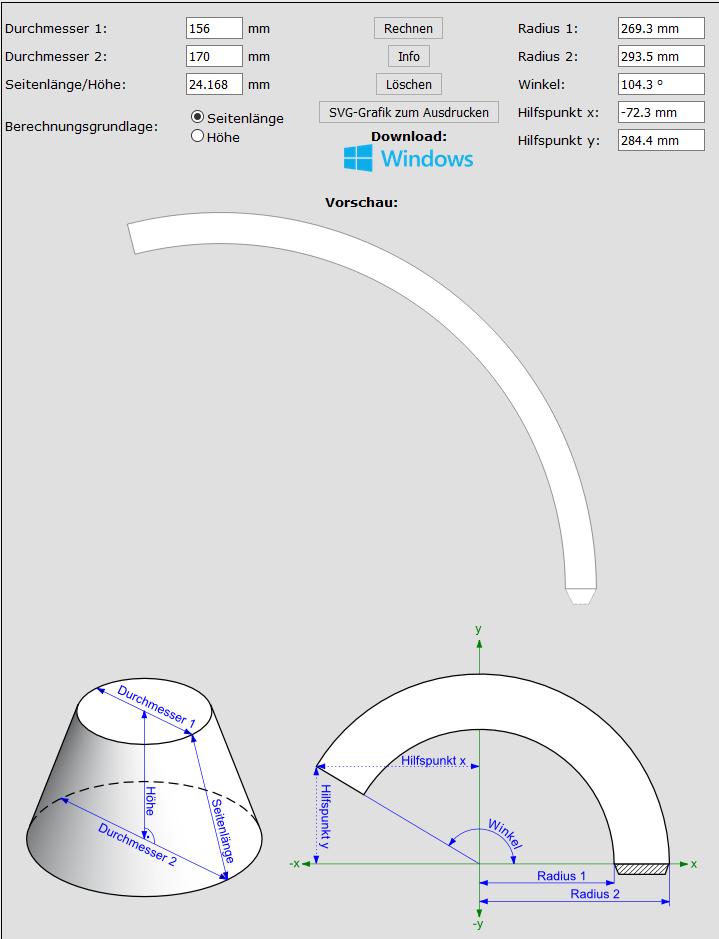Focus the Seitenlänge/Höhe input field
The image size is (719, 939).
(x=214, y=84)
